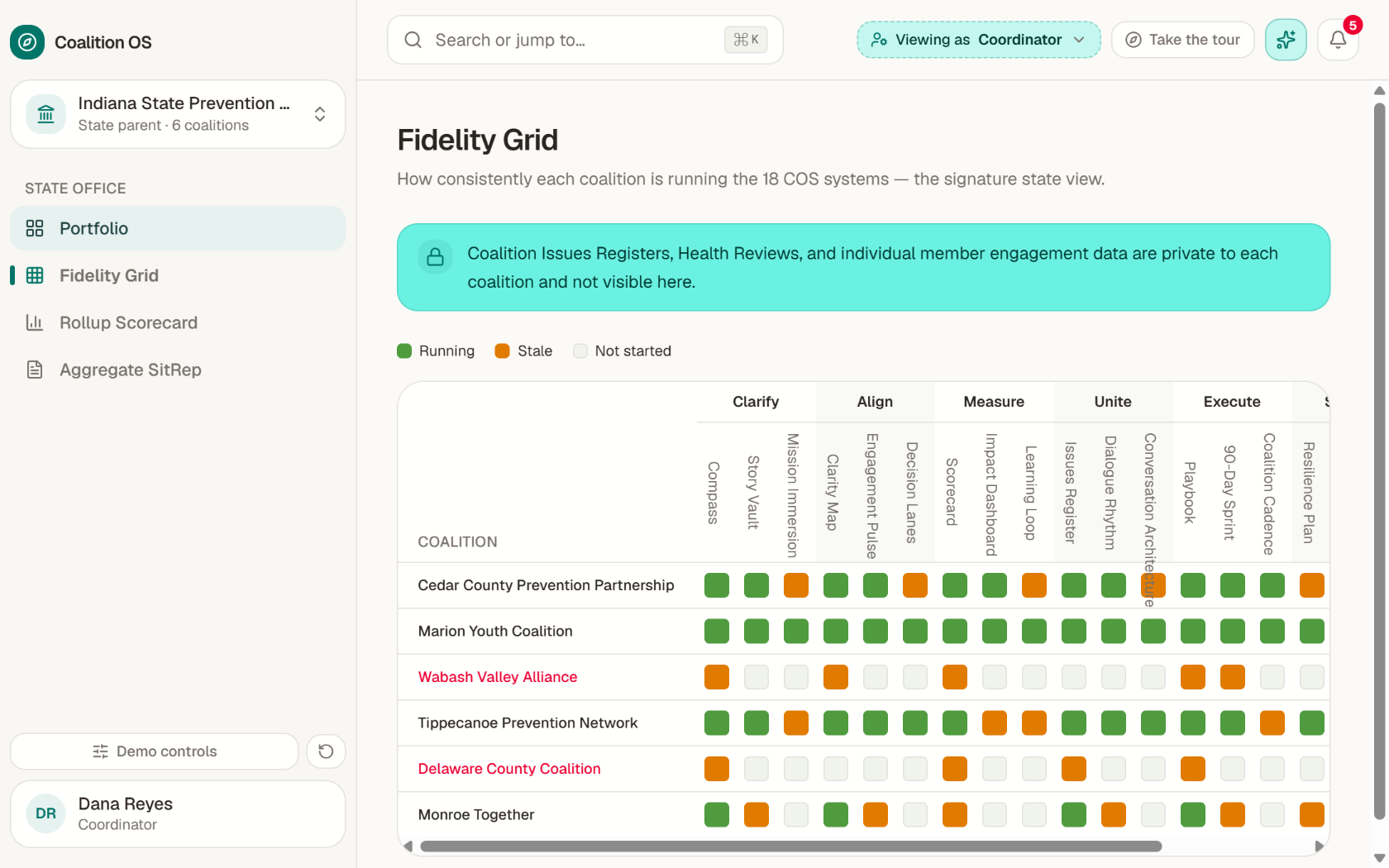Click the Fidelity Grid table icon
The width and height of the screenshot is (1389, 868).
pyautogui.click(x=35, y=275)
